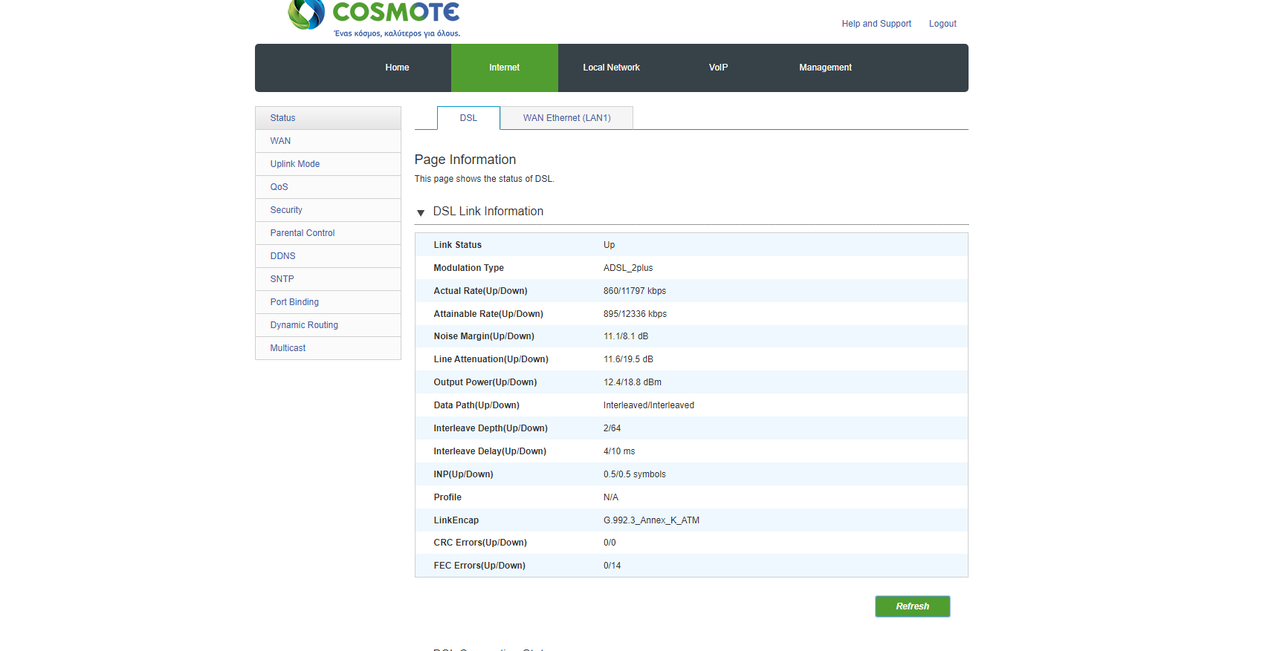Switch to the DSL tab
This screenshot has width=1280, height=651.
pyautogui.click(x=468, y=118)
